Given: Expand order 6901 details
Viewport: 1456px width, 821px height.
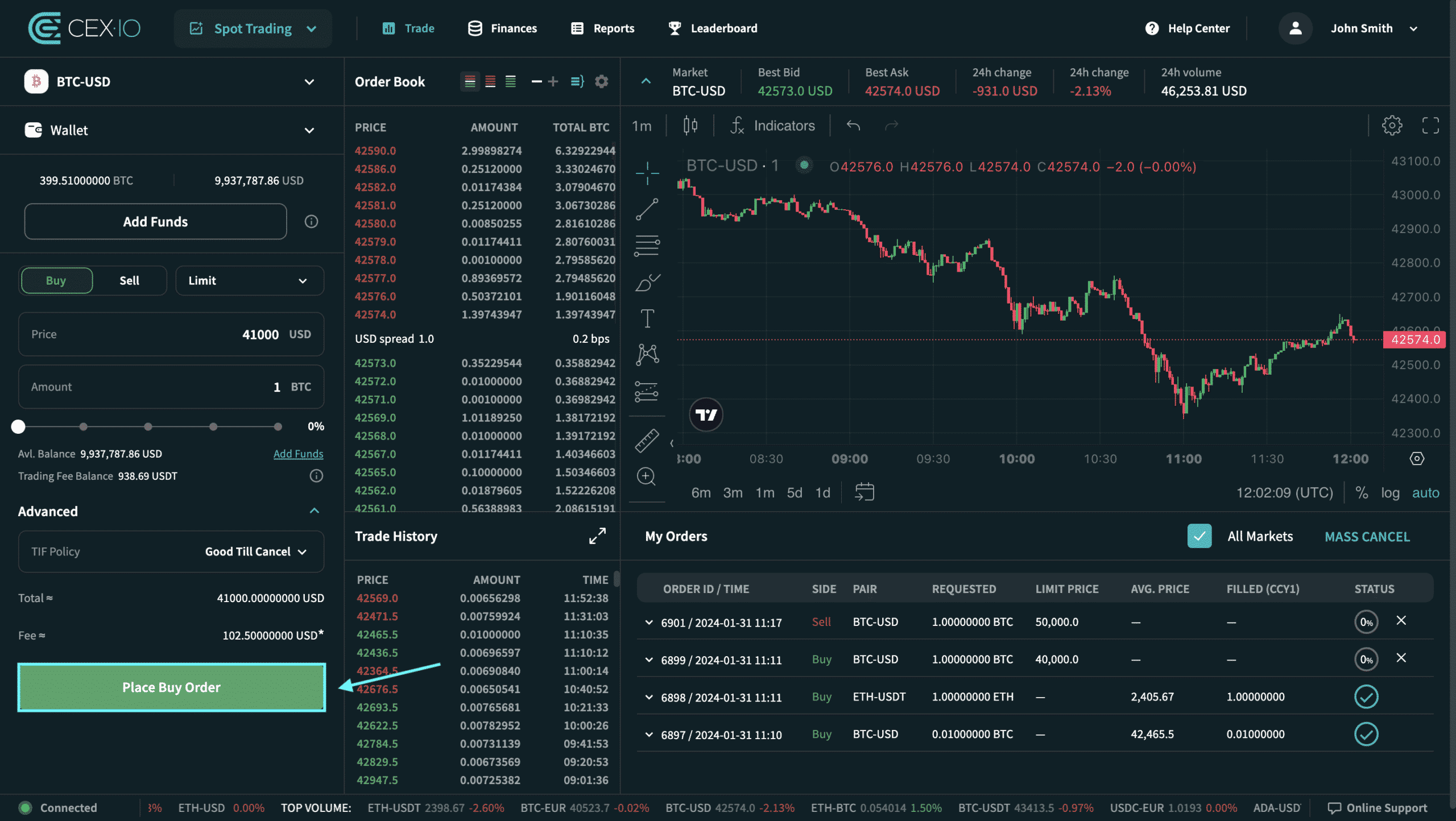Looking at the screenshot, I should point(649,622).
